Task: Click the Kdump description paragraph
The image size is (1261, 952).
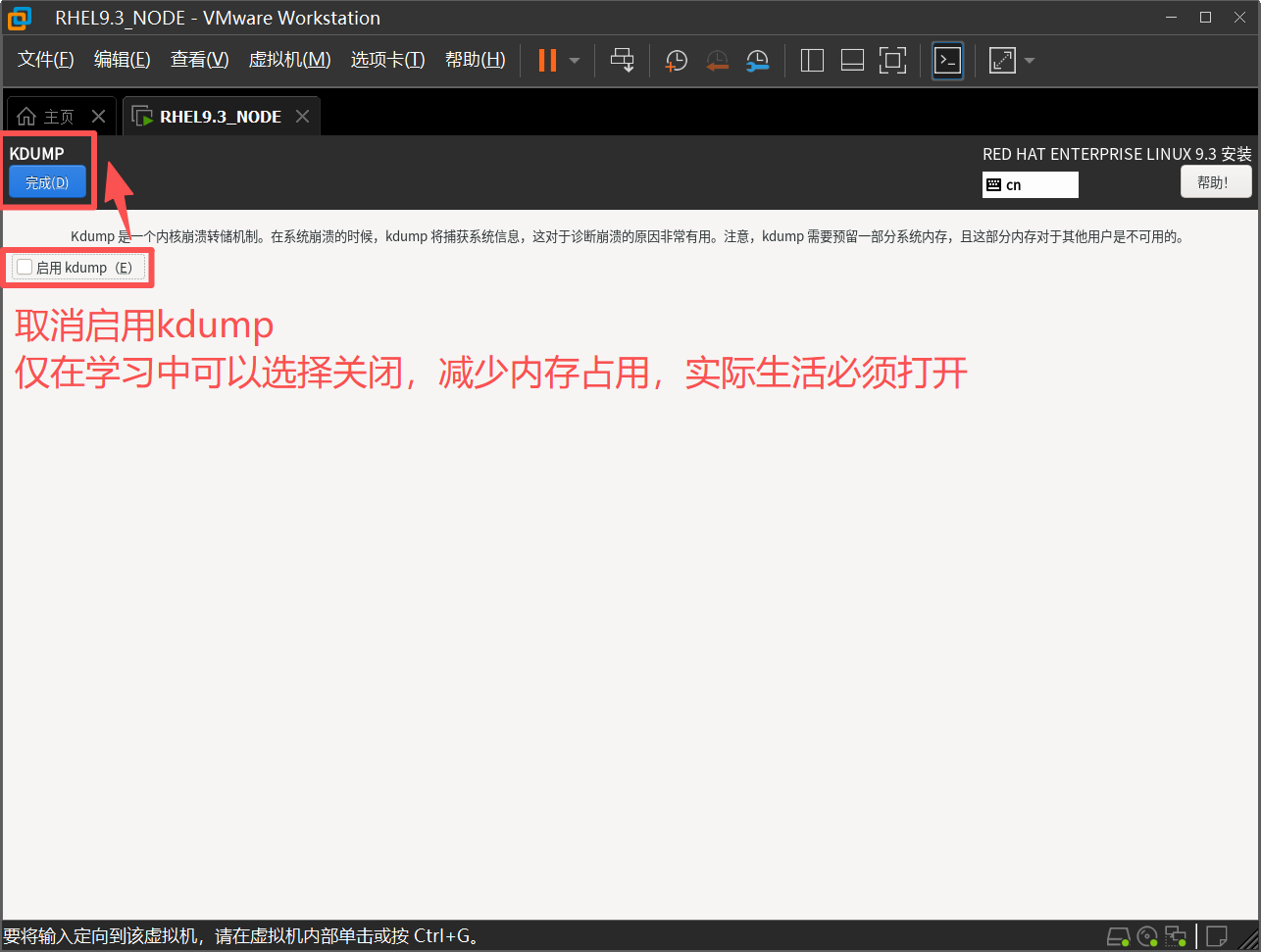Action: (628, 236)
